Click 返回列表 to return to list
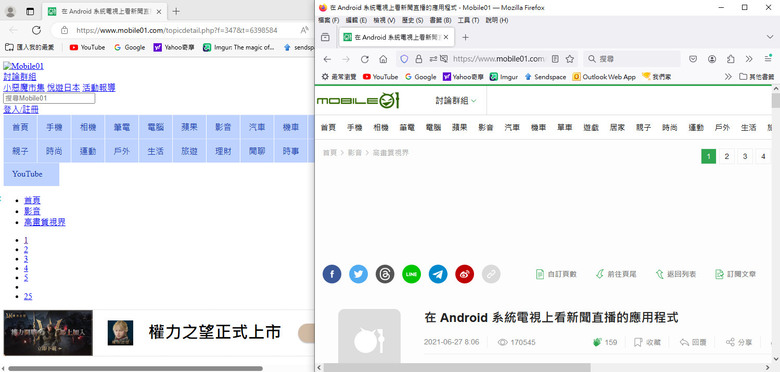Viewport: 780px width, 372px height. click(676, 274)
